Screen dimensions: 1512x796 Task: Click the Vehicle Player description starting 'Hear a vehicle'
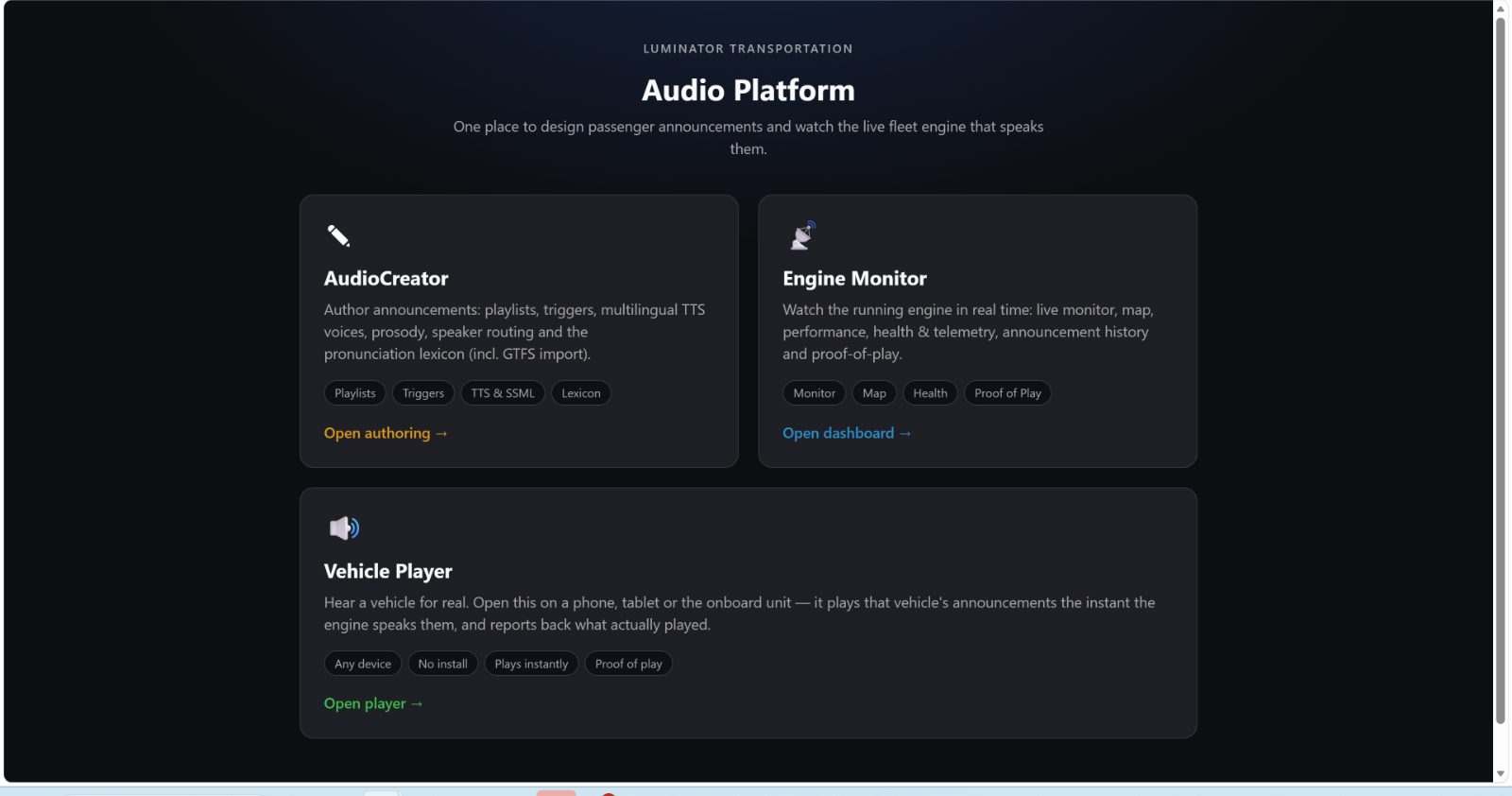(740, 614)
